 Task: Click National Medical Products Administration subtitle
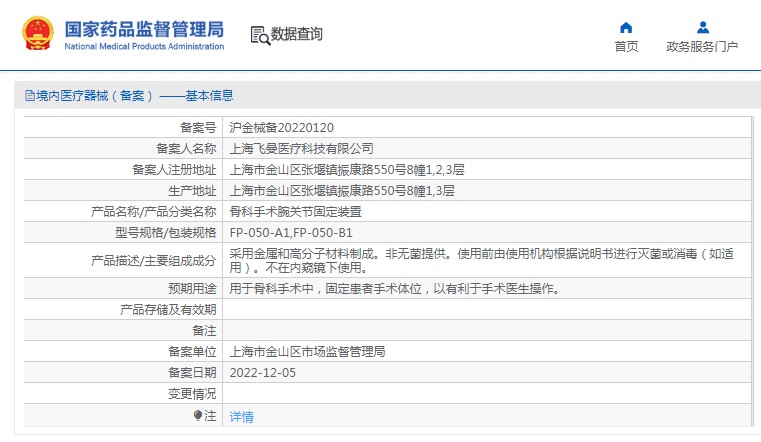point(144,47)
